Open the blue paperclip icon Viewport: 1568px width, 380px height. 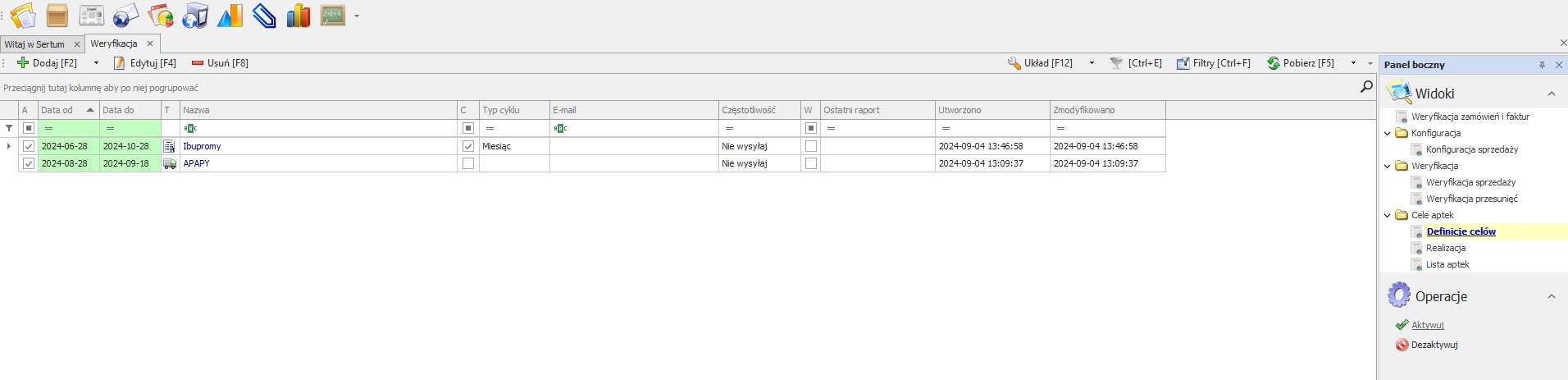click(x=264, y=16)
